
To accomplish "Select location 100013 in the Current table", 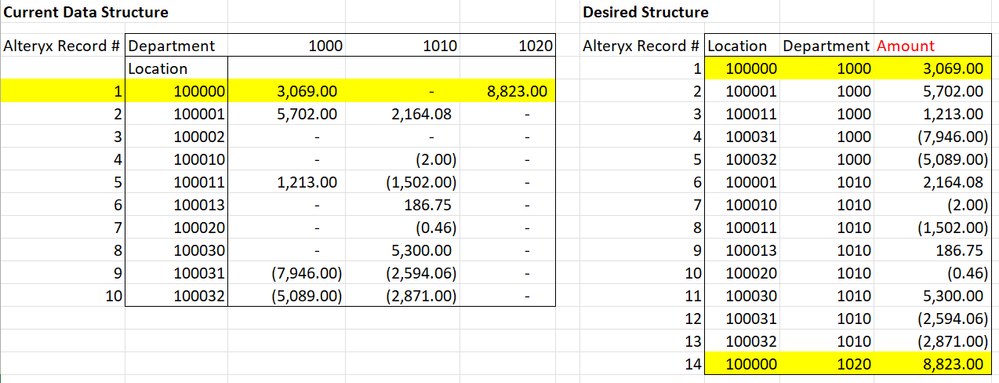I will [200, 206].
